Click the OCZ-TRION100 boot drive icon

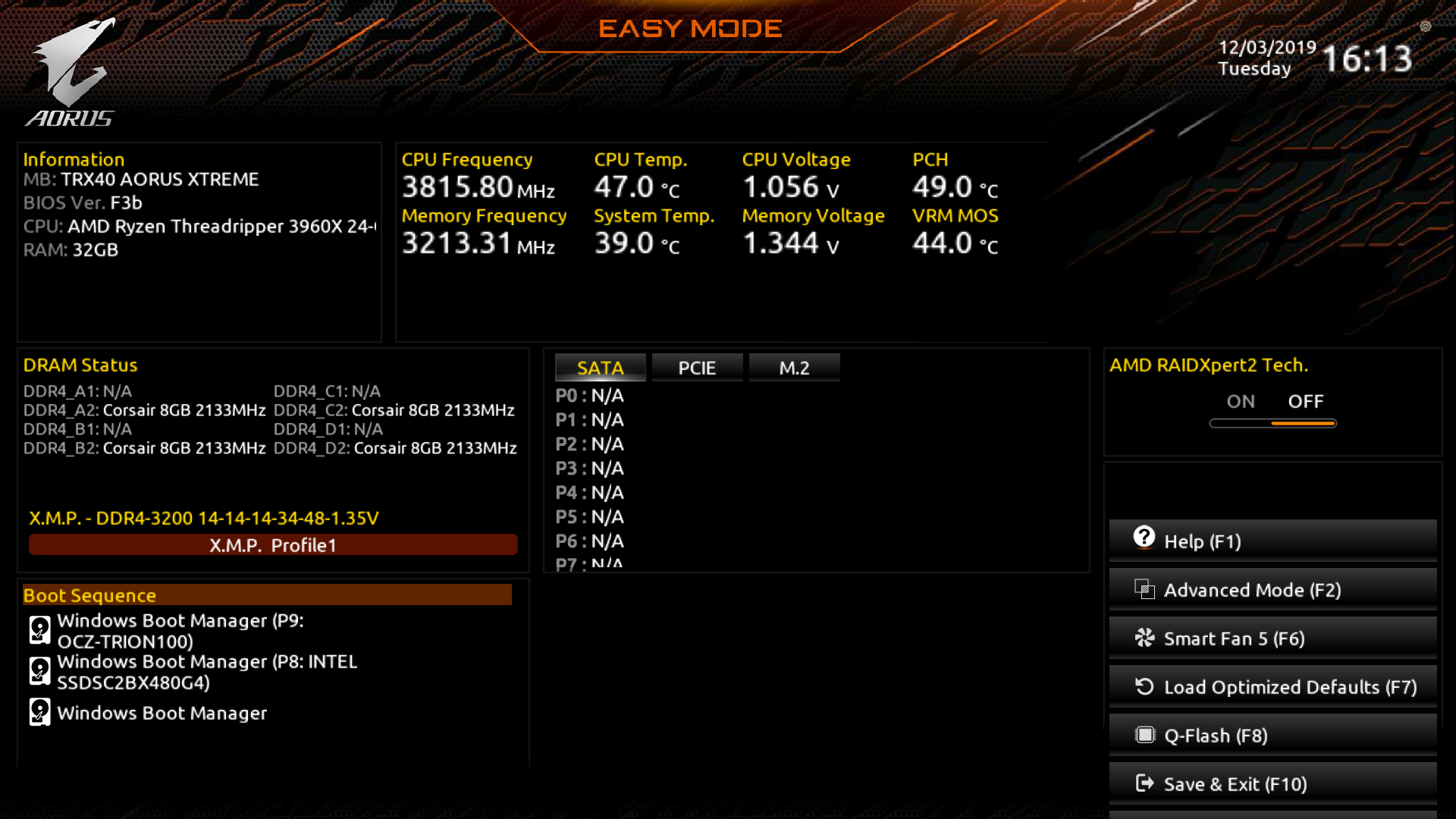click(x=39, y=629)
